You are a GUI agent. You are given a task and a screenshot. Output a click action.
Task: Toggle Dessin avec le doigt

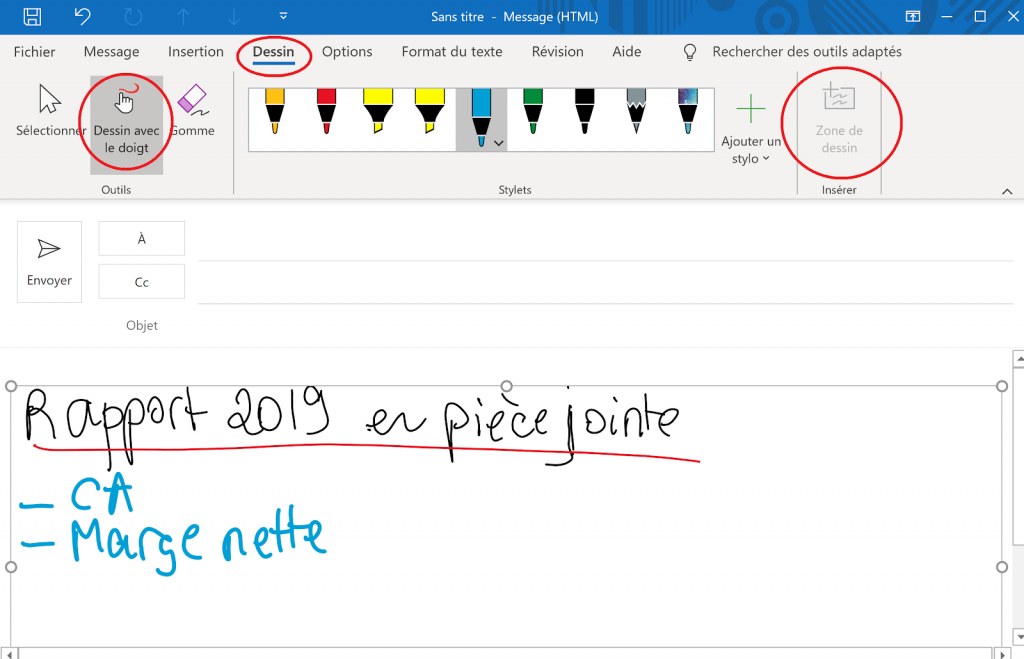[x=127, y=125]
